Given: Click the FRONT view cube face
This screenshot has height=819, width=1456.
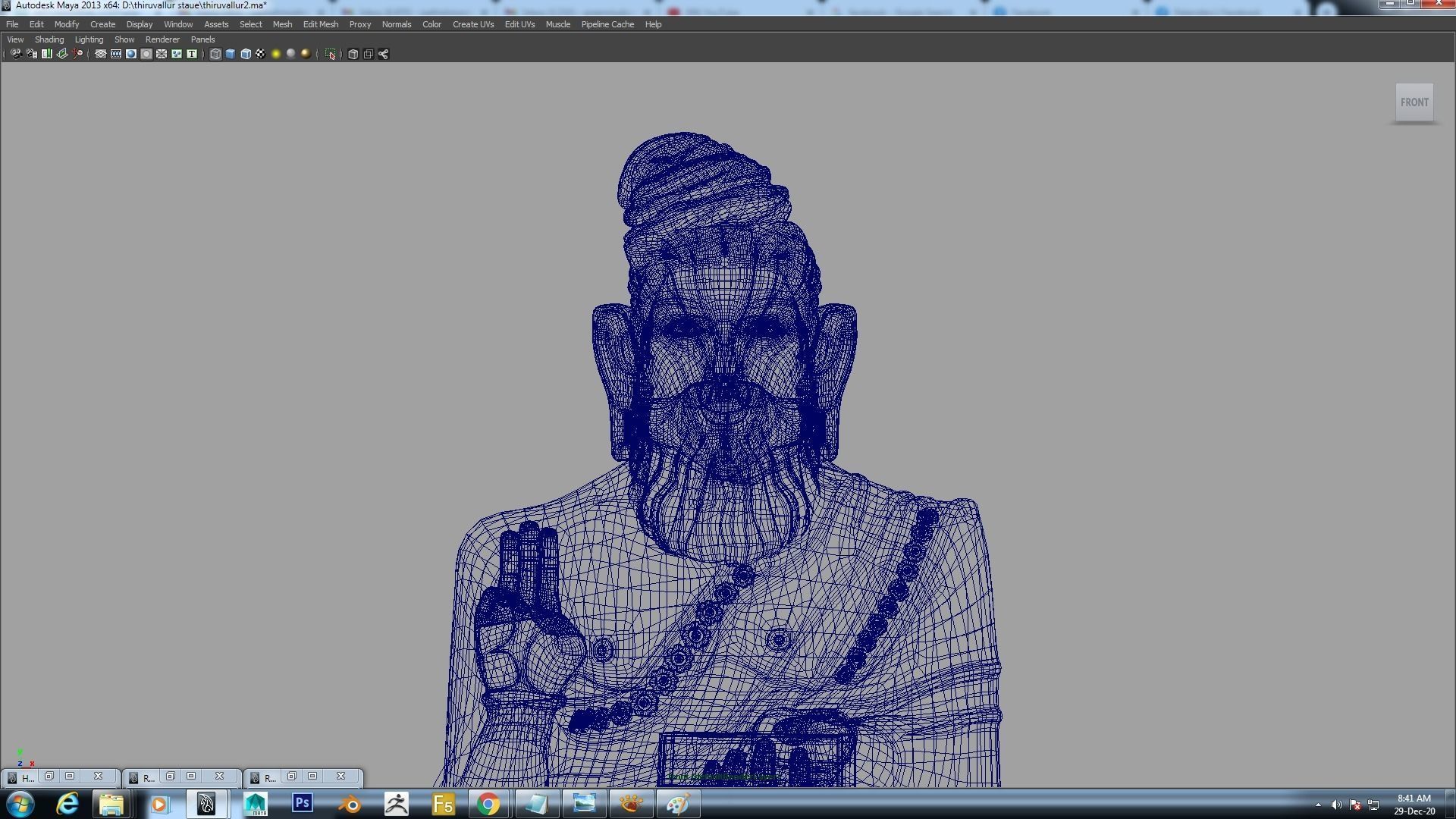Looking at the screenshot, I should [1414, 102].
